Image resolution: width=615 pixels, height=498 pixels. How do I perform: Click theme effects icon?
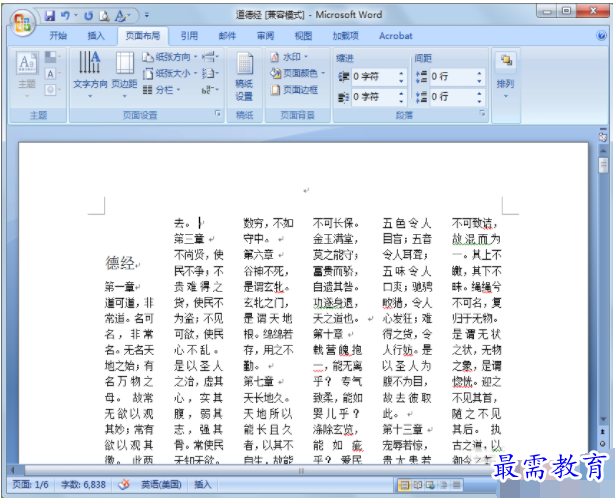point(51,90)
